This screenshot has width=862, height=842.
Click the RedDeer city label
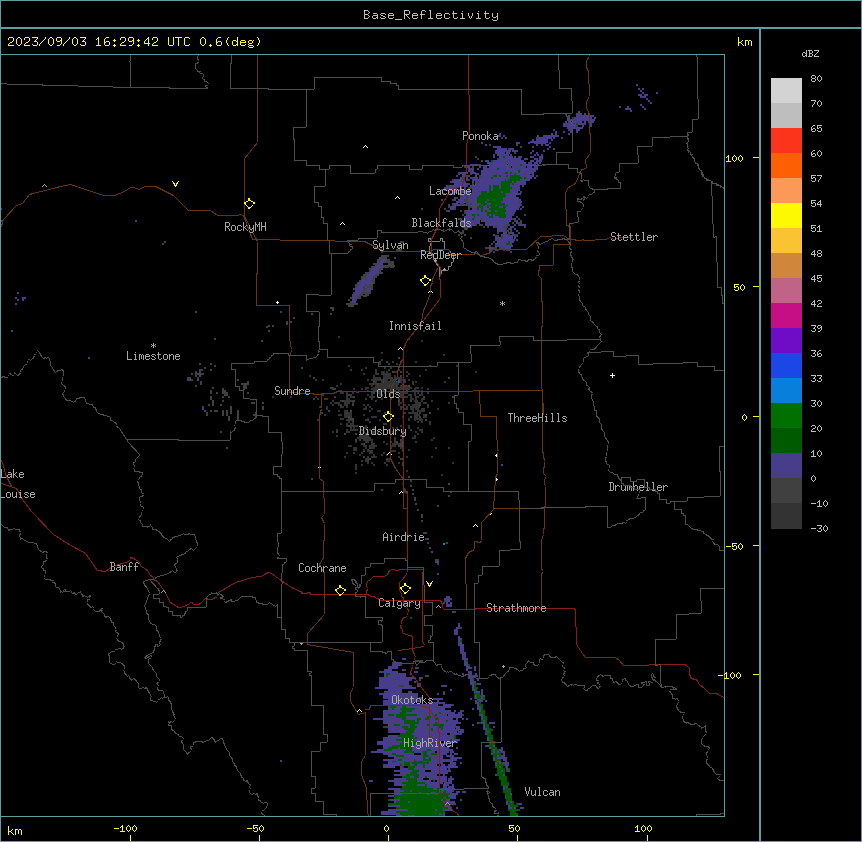440,255
